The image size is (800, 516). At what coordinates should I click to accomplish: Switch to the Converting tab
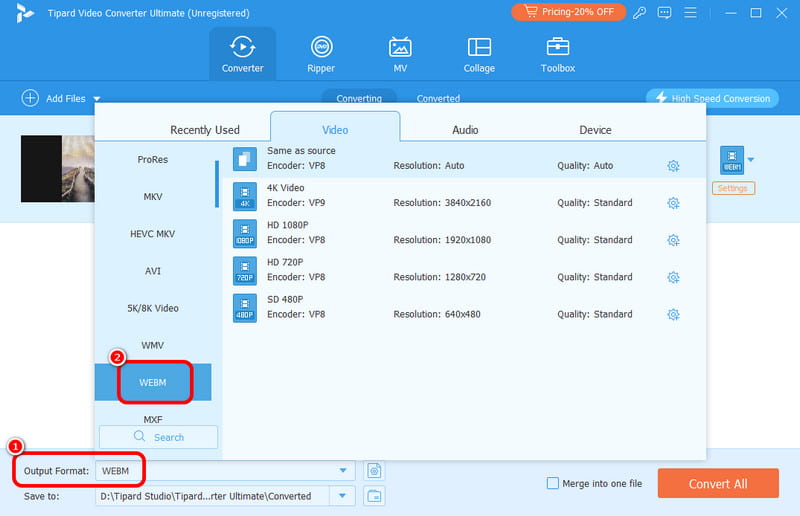[x=359, y=98]
